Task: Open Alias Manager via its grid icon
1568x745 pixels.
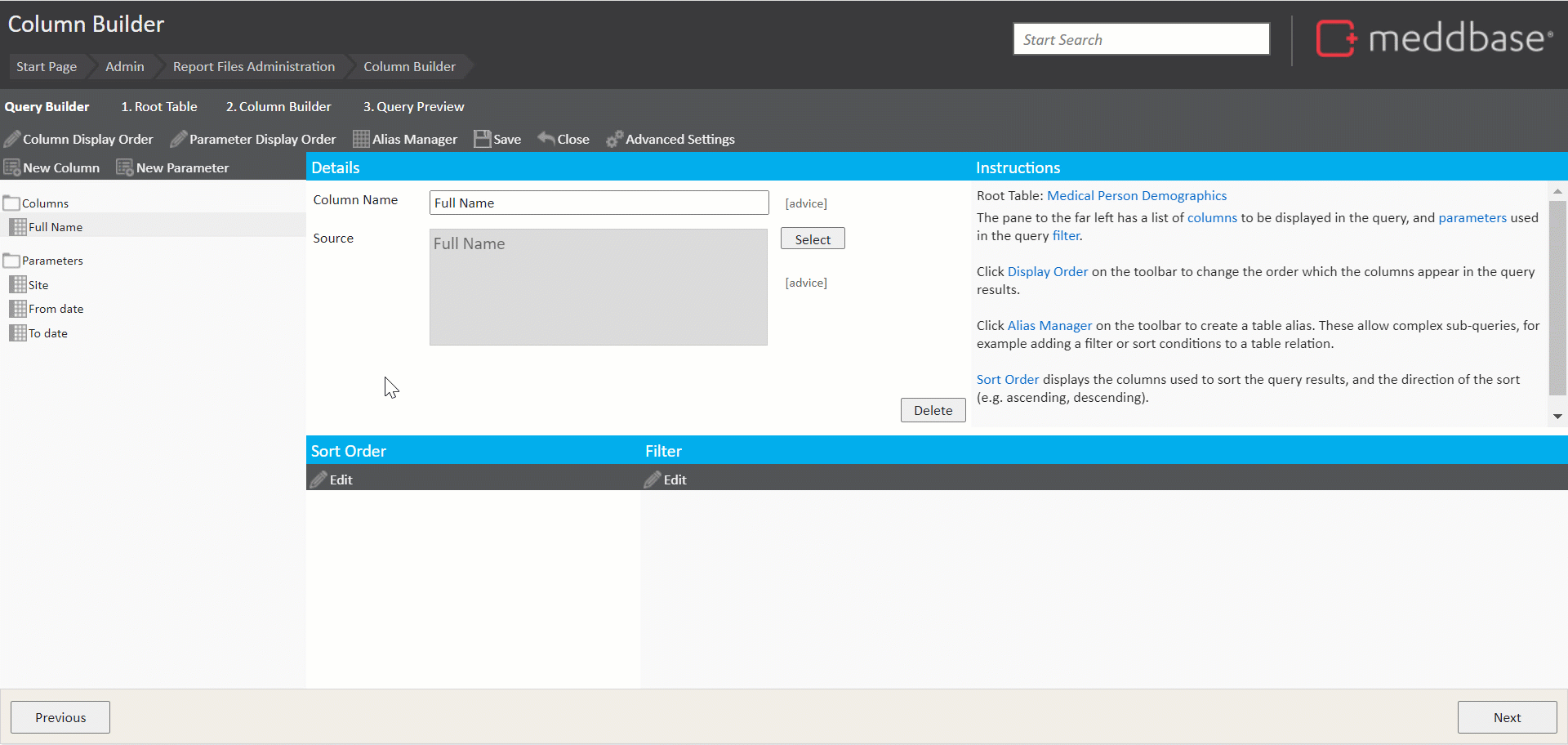Action: [361, 139]
